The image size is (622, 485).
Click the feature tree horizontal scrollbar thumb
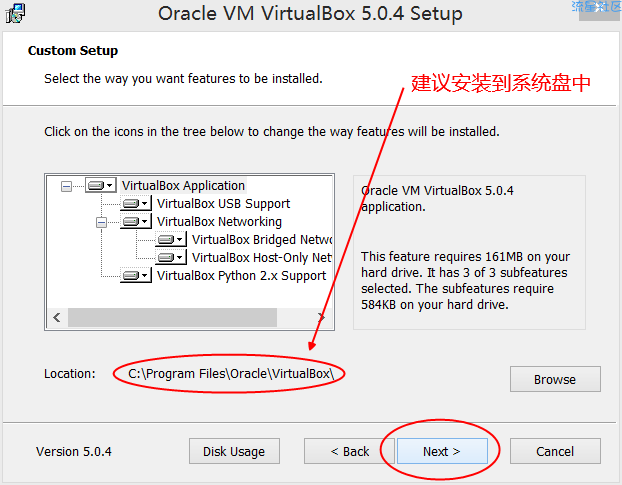point(172,317)
